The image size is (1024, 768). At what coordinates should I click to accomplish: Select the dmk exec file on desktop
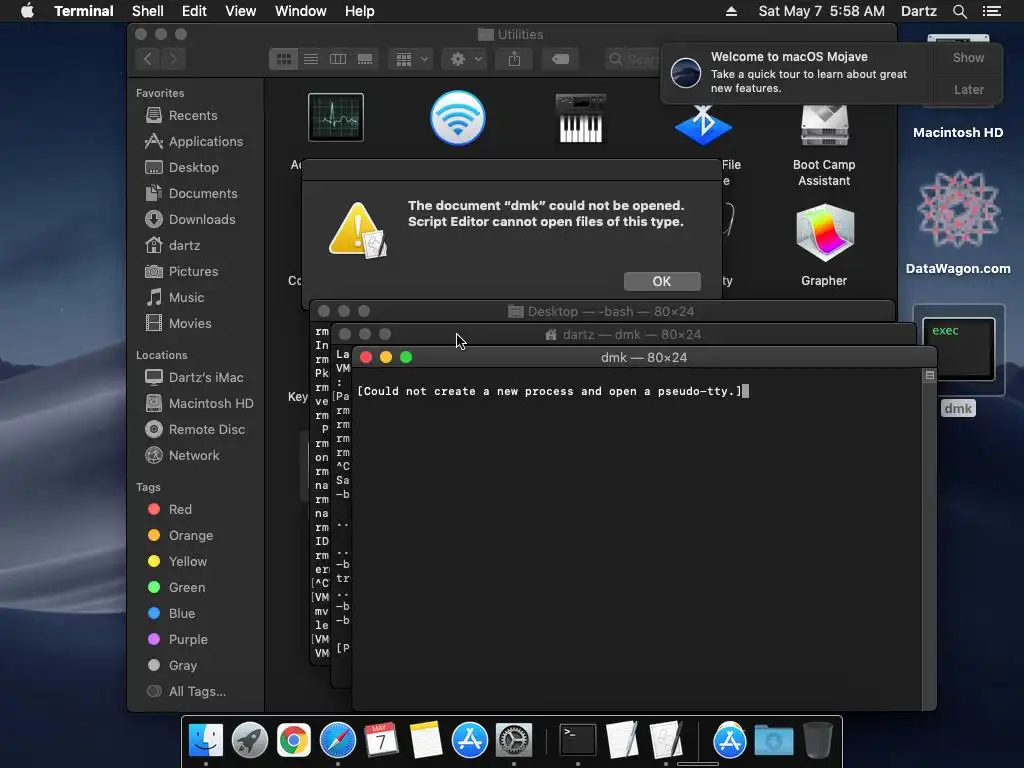point(958,350)
